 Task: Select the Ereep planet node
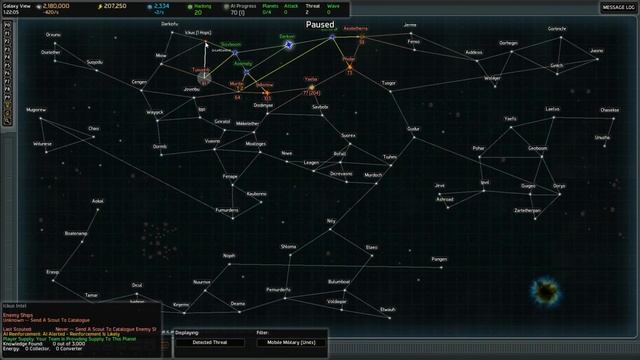pyautogui.click(x=53, y=280)
